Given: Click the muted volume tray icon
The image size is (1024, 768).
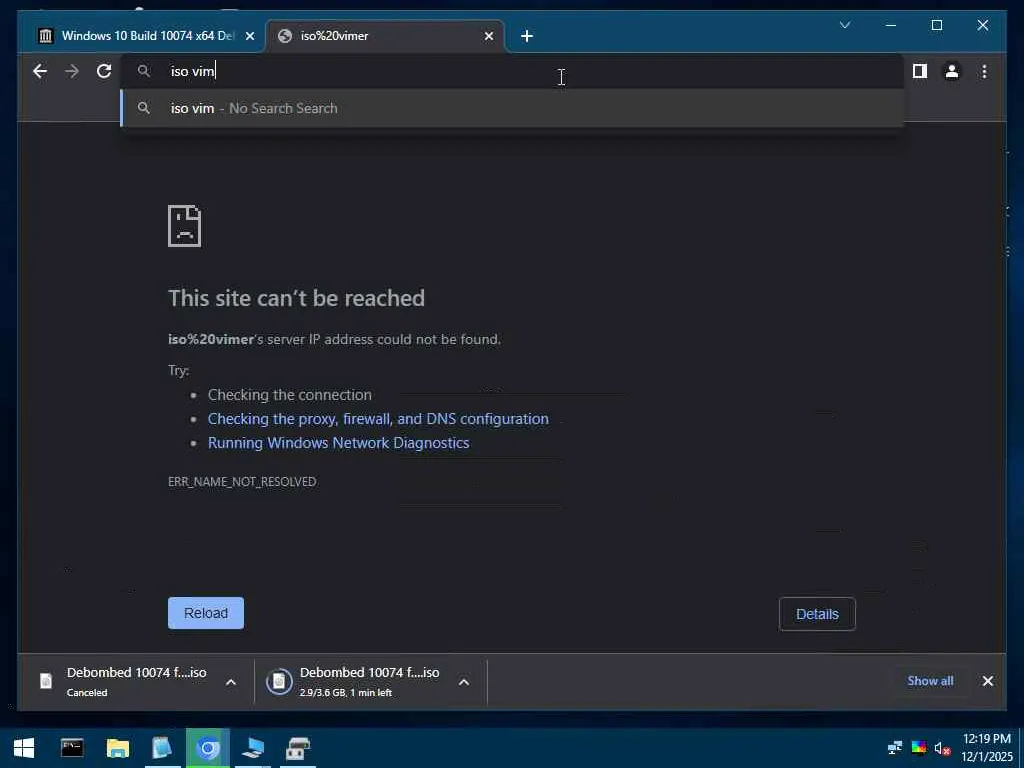Looking at the screenshot, I should pyautogui.click(x=942, y=748).
